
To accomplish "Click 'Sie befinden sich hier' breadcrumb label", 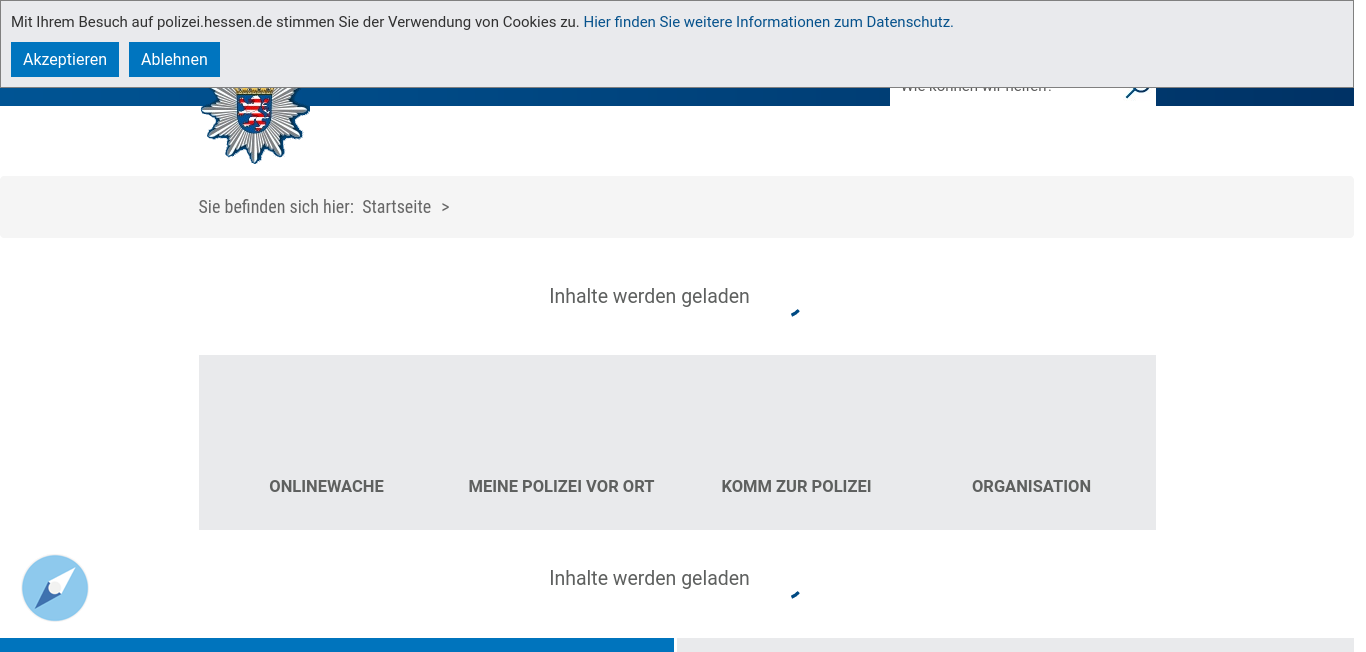I will 276,207.
